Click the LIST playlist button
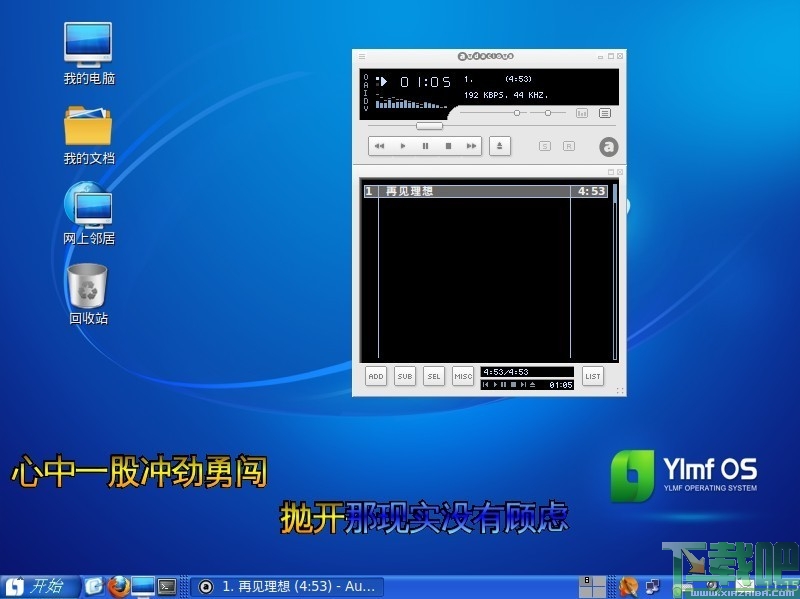 [x=593, y=377]
